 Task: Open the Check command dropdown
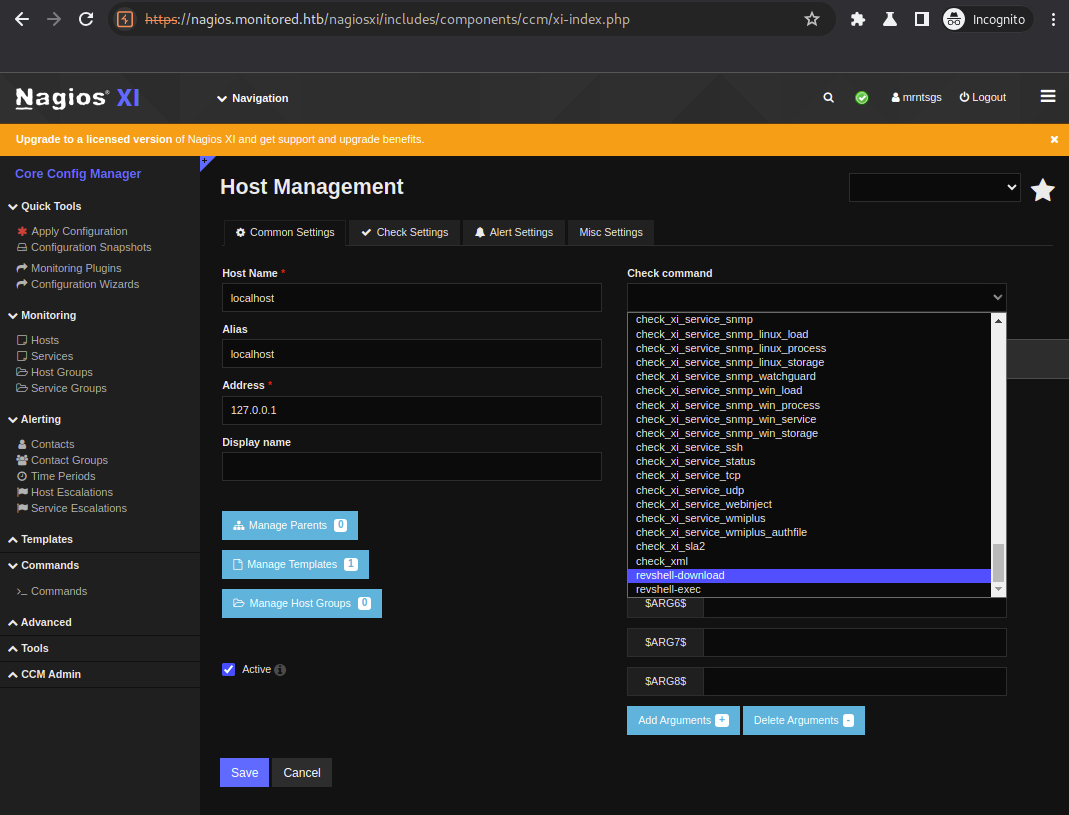click(x=815, y=296)
